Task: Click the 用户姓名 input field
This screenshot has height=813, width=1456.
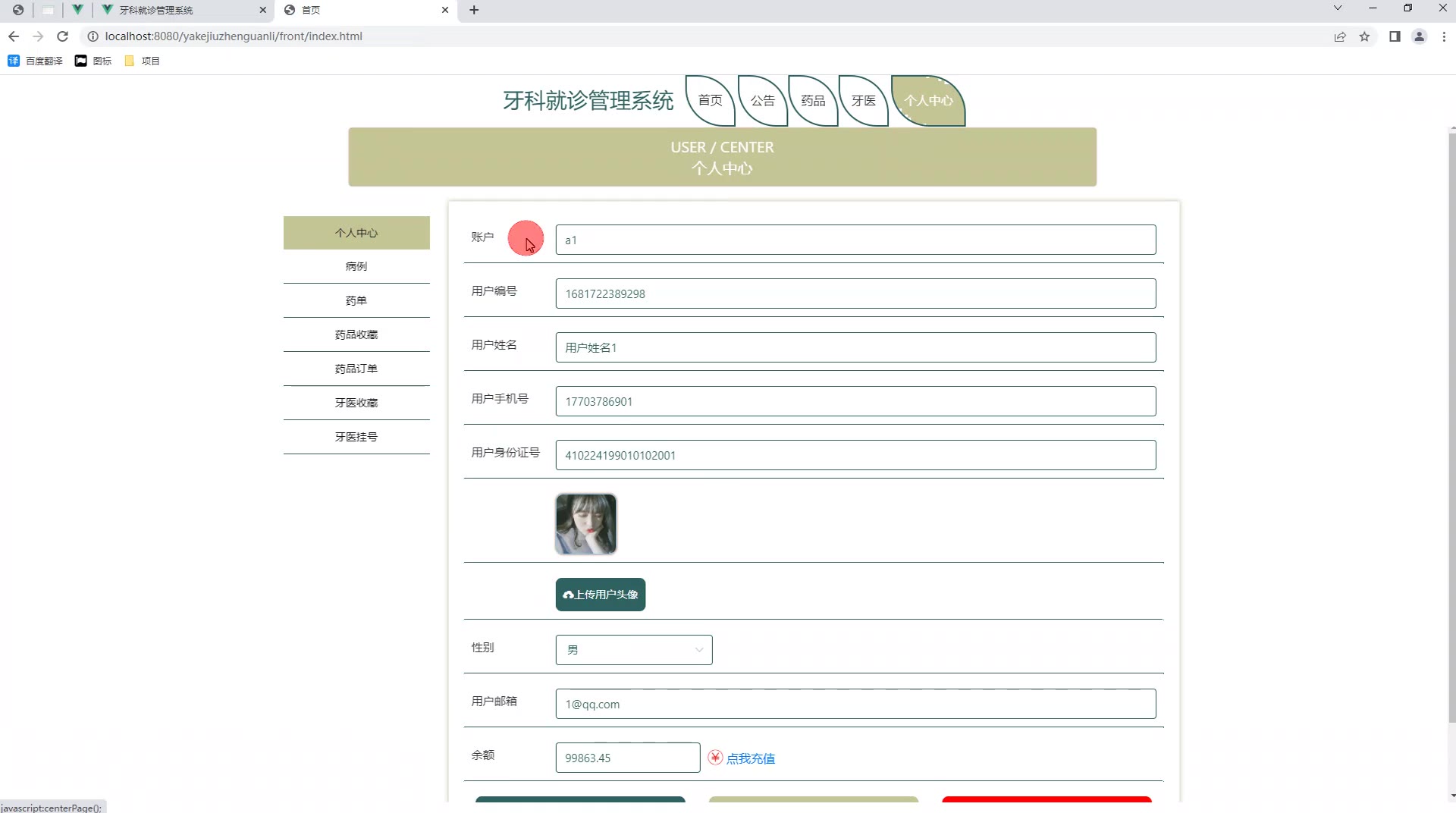Action: coord(855,347)
